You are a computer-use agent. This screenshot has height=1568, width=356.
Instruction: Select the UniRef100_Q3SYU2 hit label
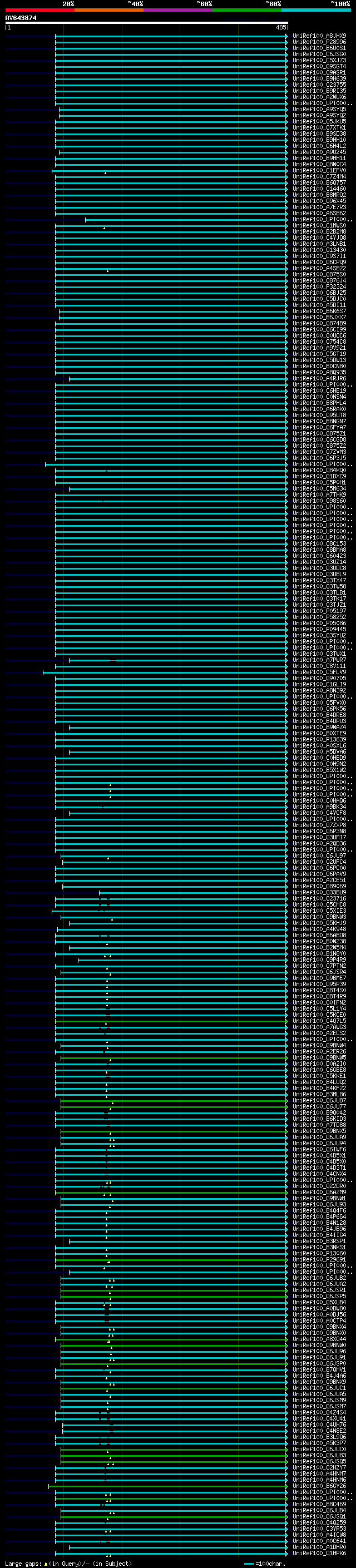tap(319, 635)
